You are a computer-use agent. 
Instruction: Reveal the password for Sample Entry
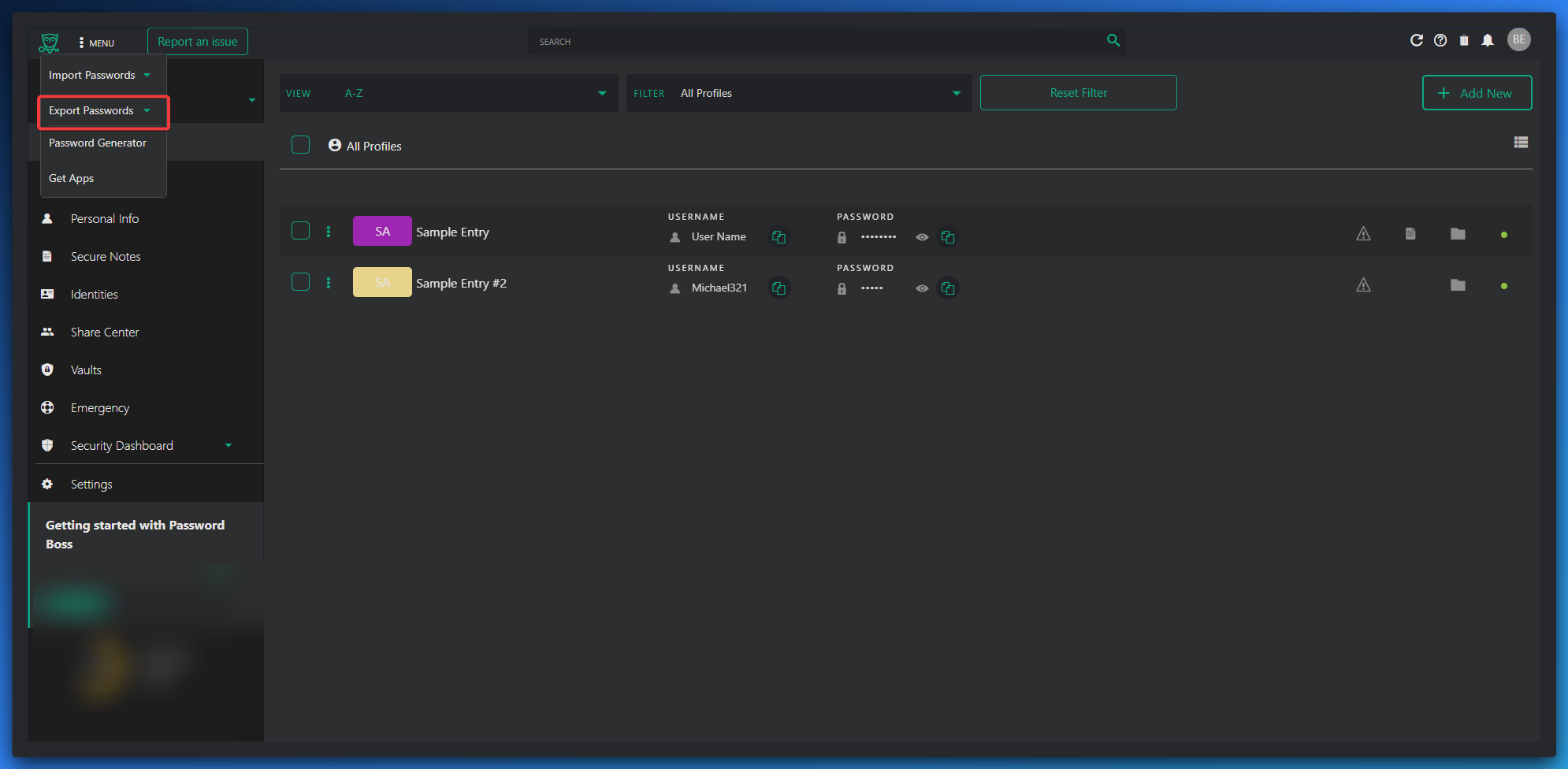coord(922,237)
